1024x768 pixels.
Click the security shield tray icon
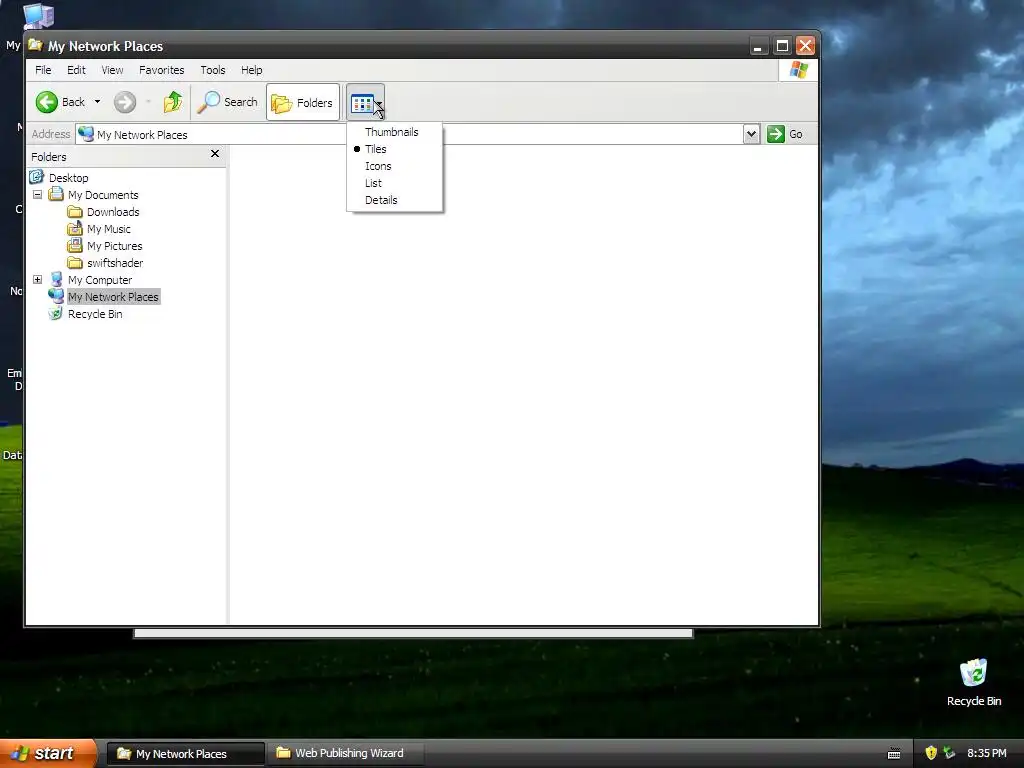click(931, 753)
